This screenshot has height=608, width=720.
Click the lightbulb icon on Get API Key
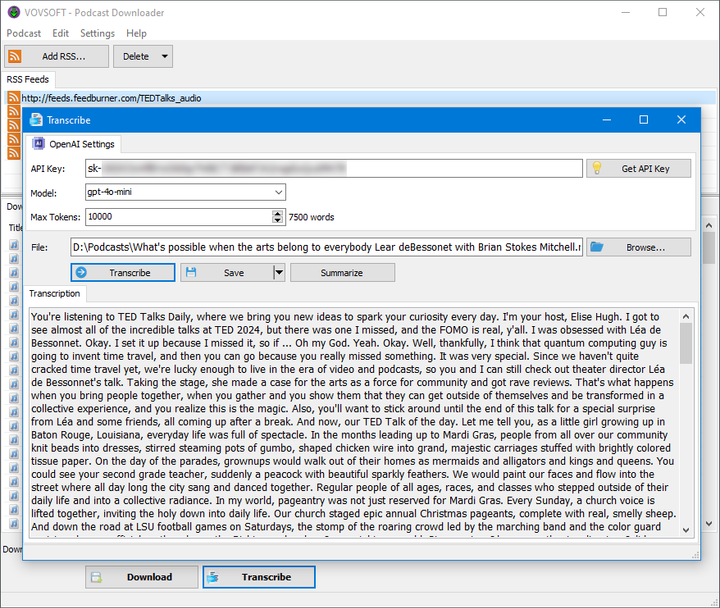tap(596, 168)
